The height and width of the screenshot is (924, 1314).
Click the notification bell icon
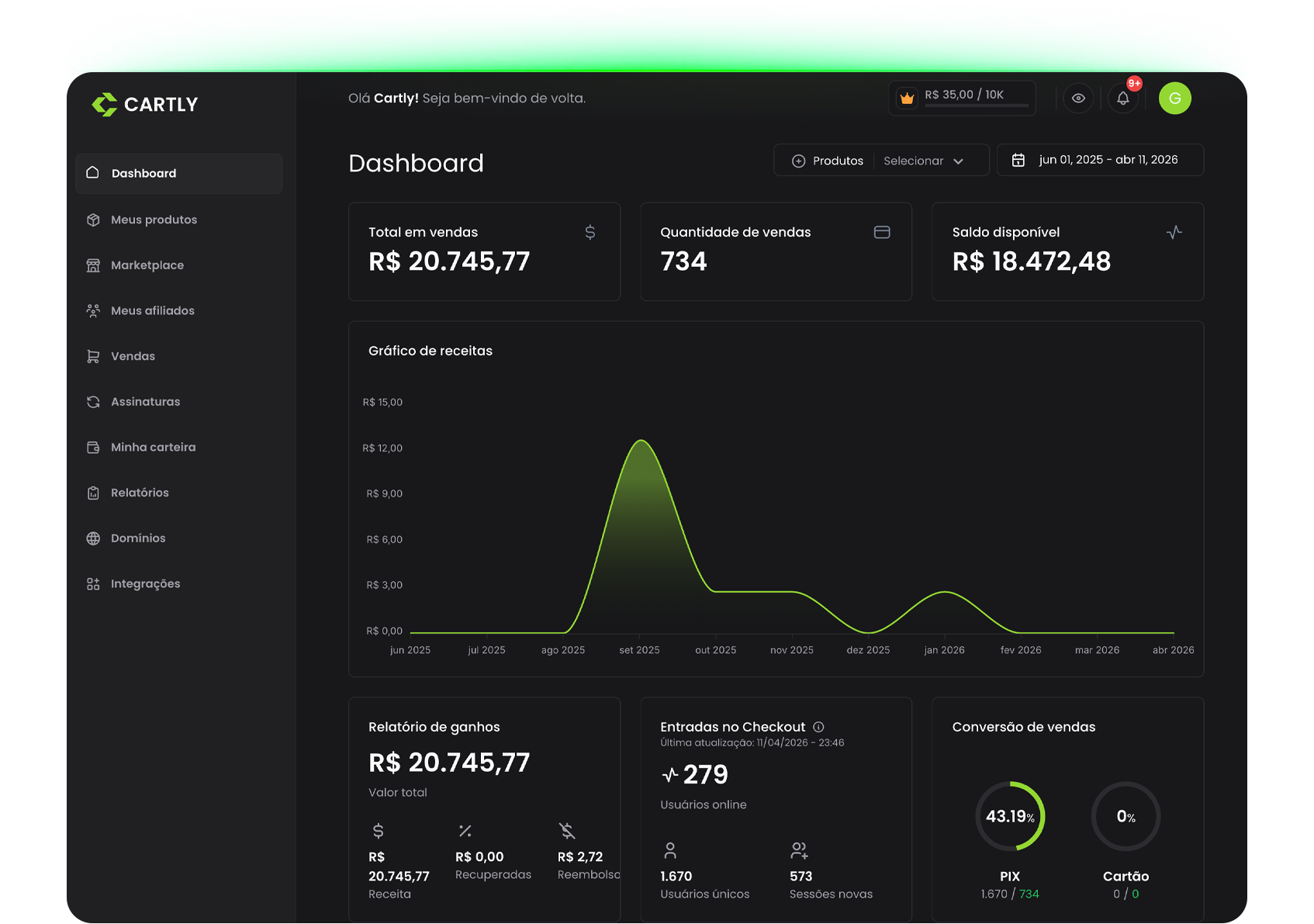[x=1122, y=99]
